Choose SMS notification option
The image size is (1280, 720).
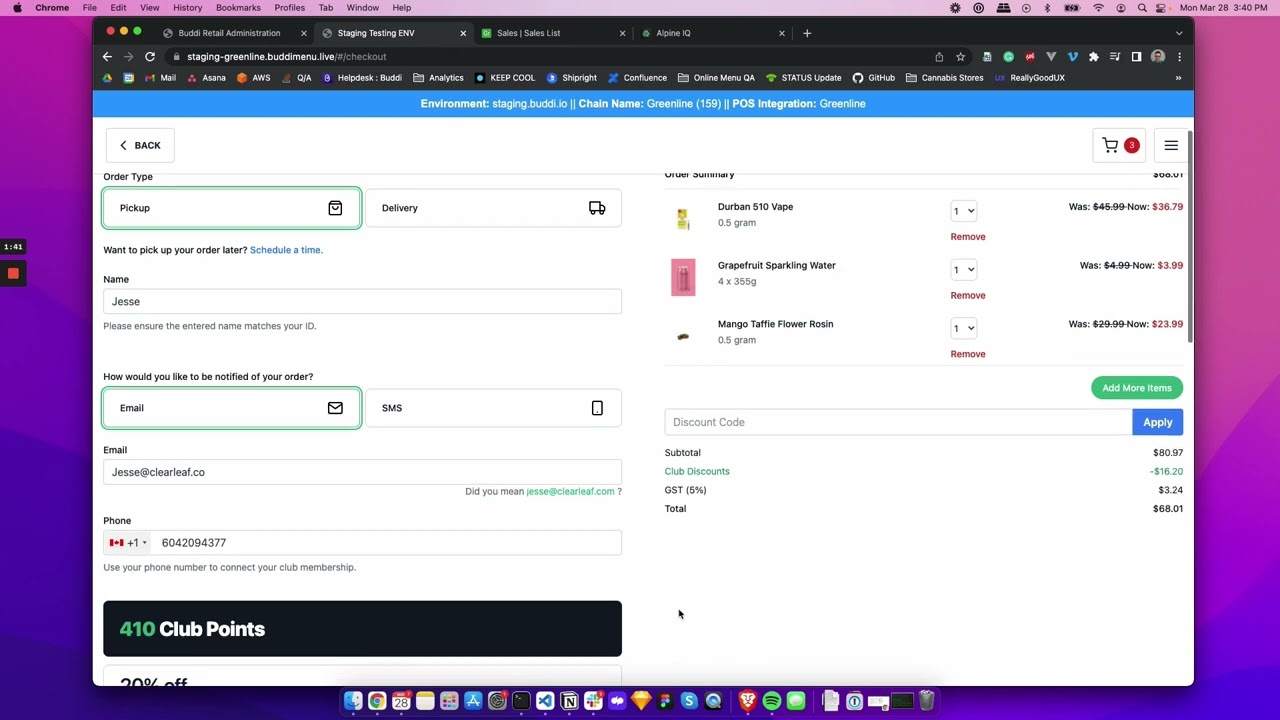[x=493, y=408]
